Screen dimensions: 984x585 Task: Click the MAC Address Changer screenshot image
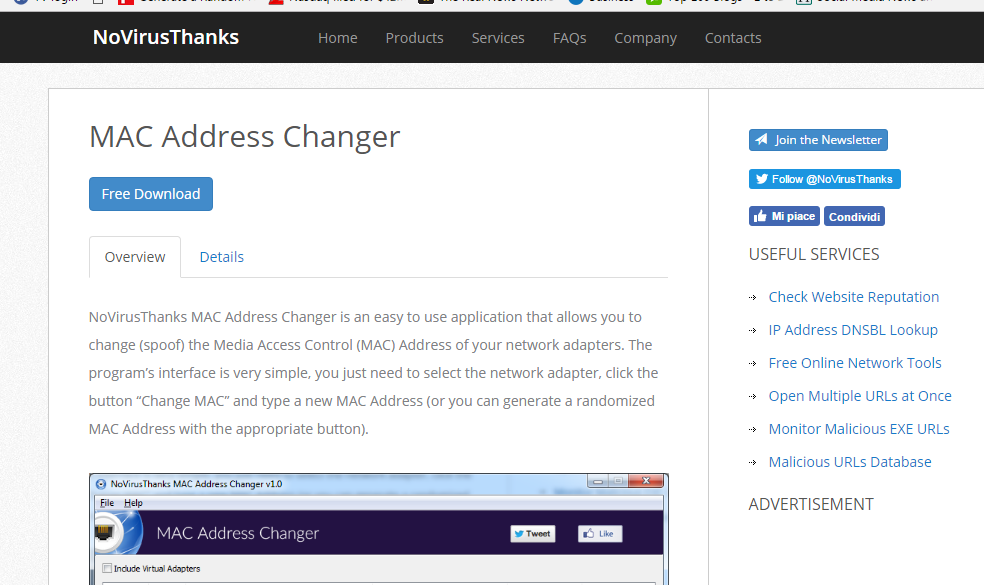point(378,529)
